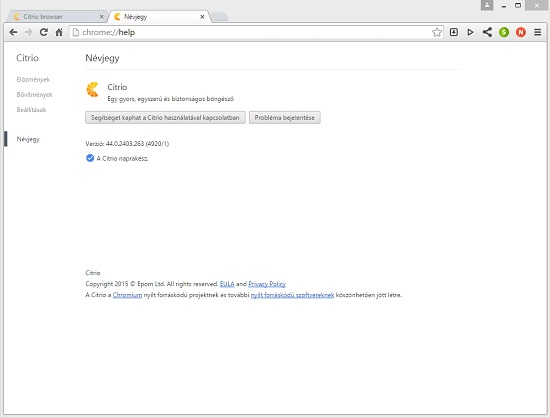
Task: Close the Névjegy tab
Action: point(202,16)
